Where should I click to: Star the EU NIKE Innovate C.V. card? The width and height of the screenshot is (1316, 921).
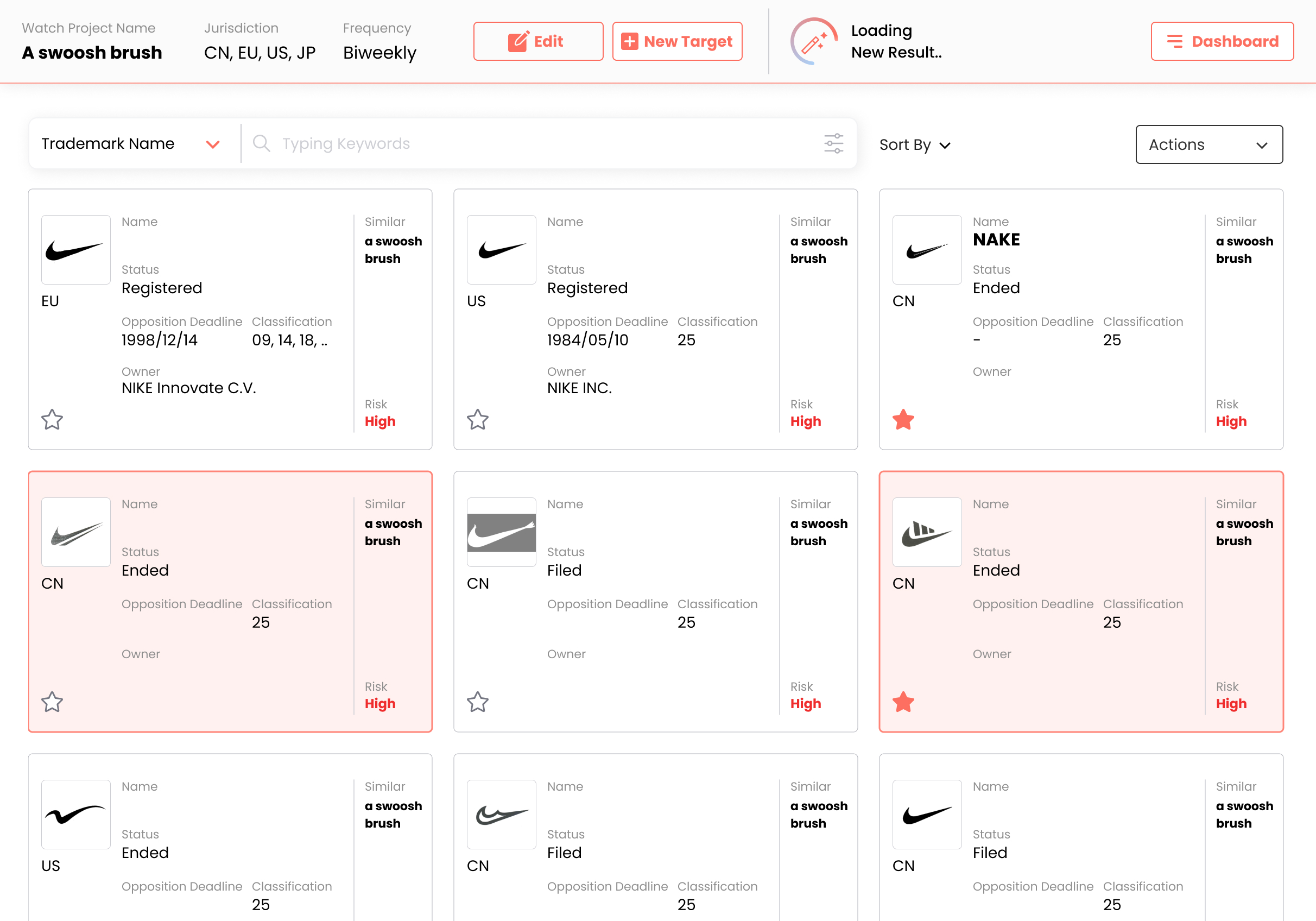tap(52, 419)
